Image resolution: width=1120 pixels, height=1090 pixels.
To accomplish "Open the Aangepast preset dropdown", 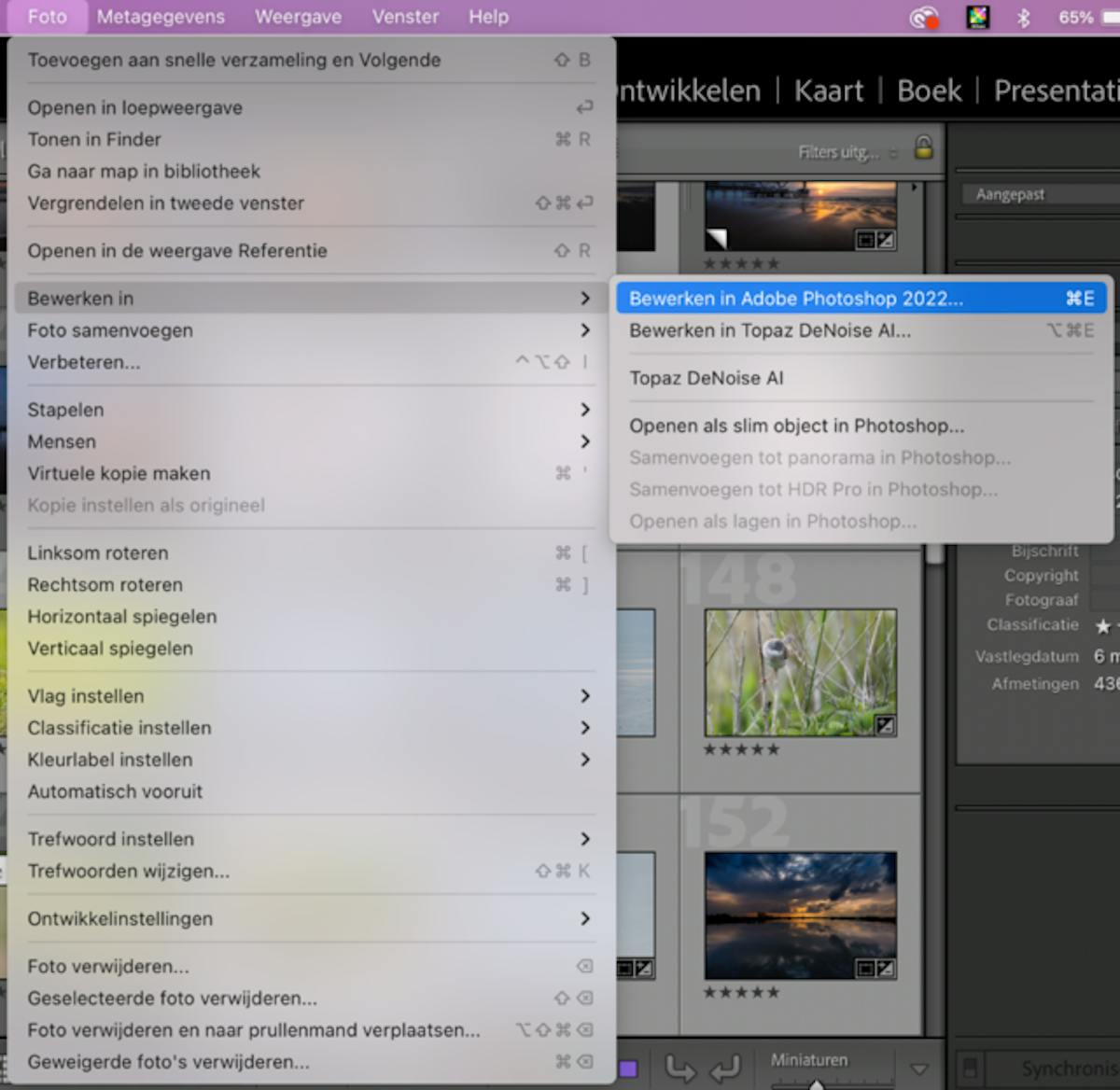I will click(1040, 194).
